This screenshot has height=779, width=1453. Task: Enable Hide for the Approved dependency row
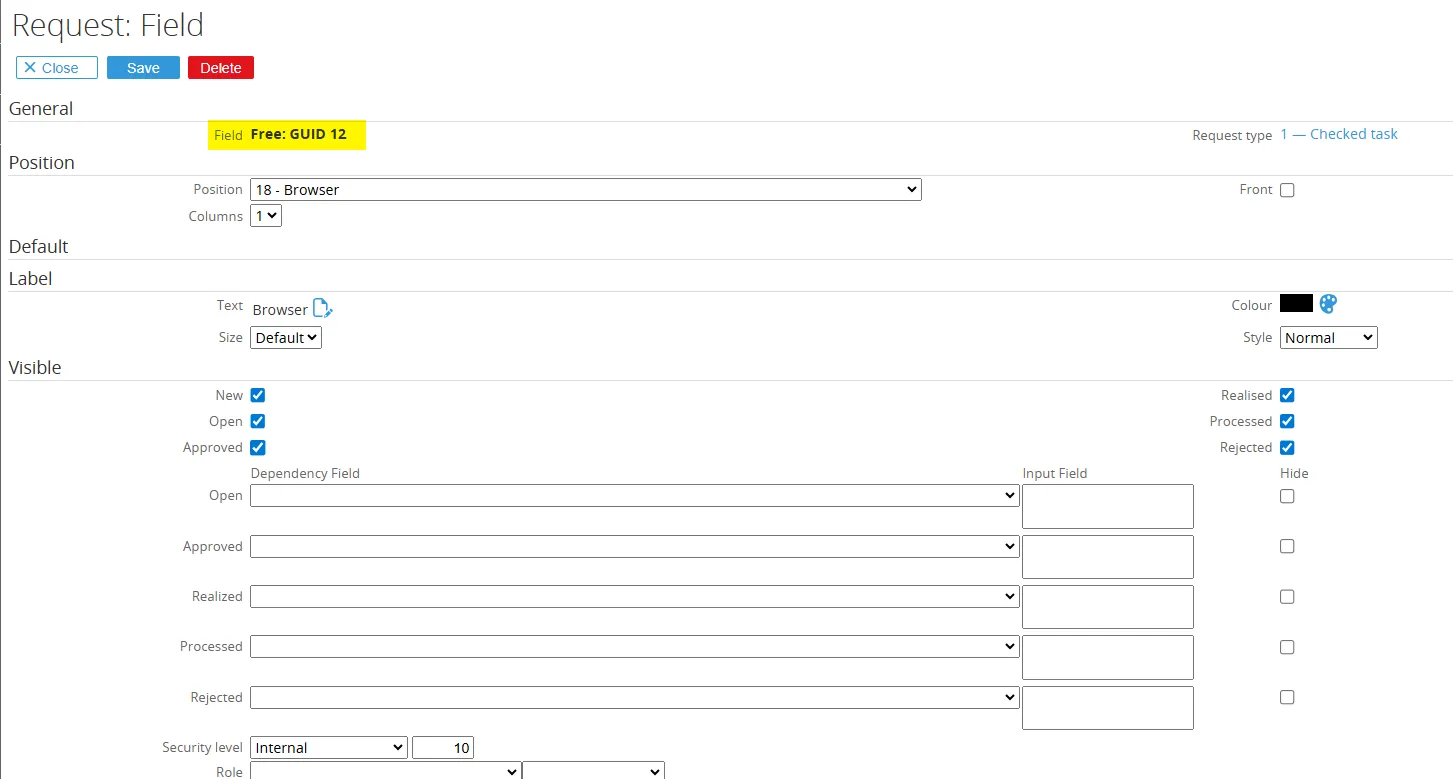pos(1287,546)
